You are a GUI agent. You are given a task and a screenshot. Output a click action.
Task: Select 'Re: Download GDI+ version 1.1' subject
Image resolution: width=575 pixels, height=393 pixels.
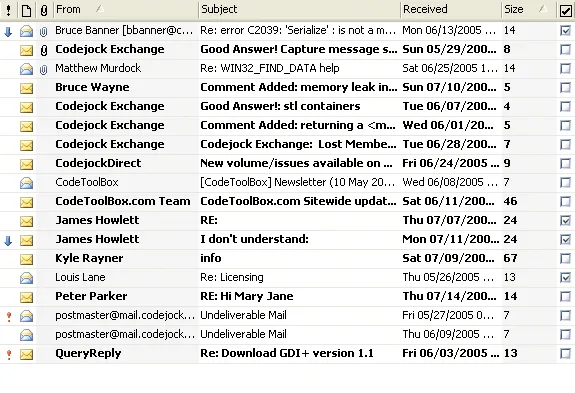coord(287,353)
